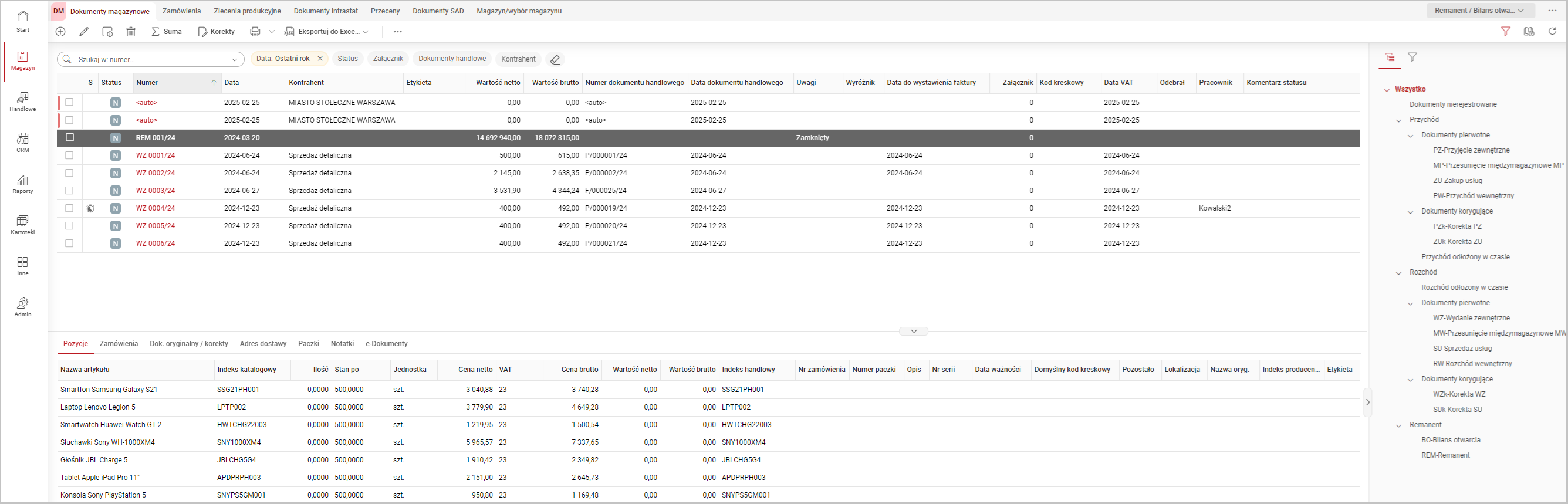Tick the checkbox of second <auto> row
Screen dimensions: 1568x504
click(x=69, y=120)
